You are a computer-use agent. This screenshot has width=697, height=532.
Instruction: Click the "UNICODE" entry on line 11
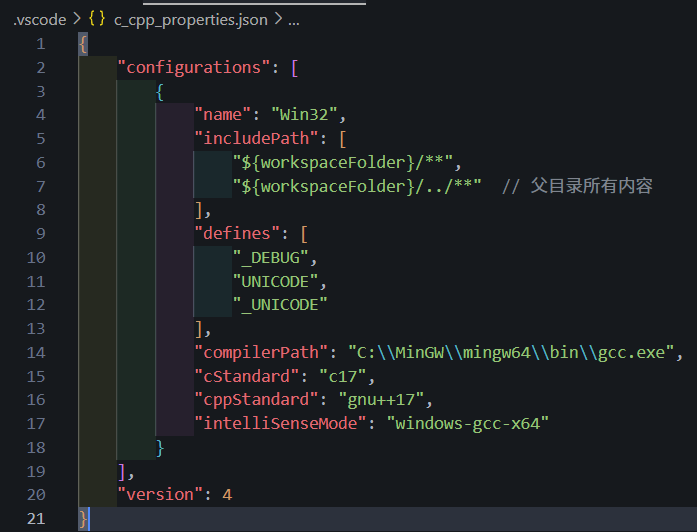(276, 282)
